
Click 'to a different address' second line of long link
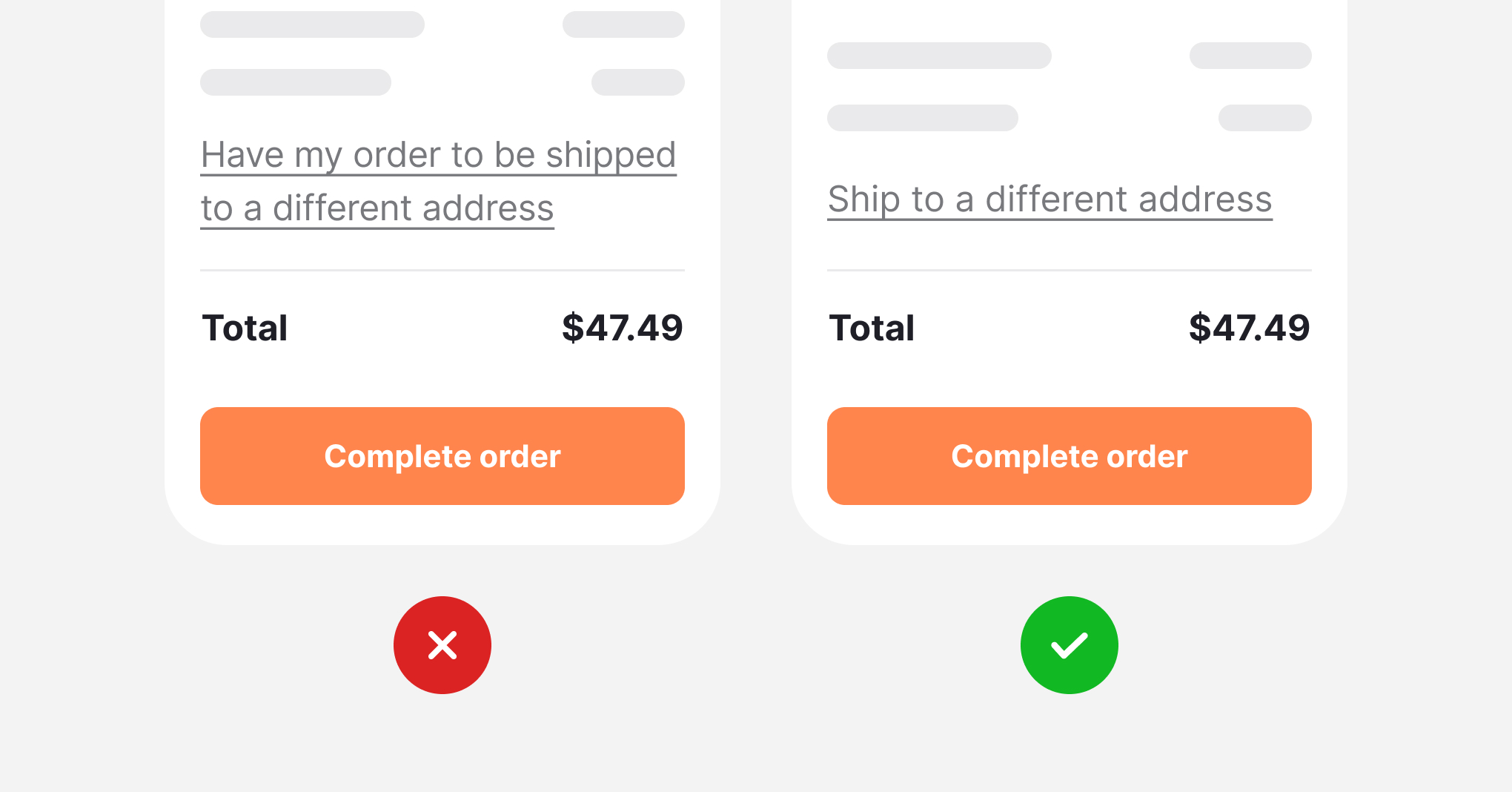click(x=377, y=209)
